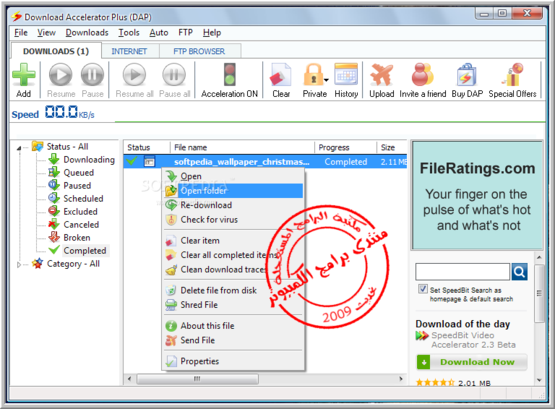Image resolution: width=555 pixels, height=409 pixels.
Task: Click the Upload airplane icon
Action: 382,75
